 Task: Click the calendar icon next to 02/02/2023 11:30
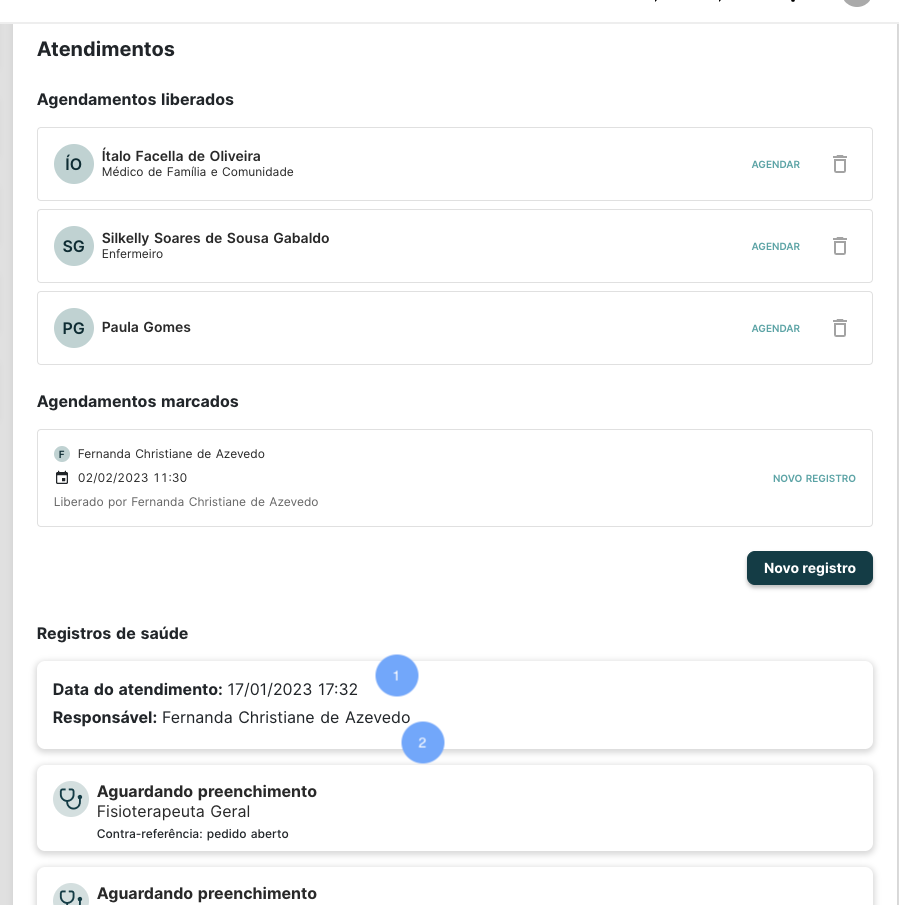pos(60,478)
